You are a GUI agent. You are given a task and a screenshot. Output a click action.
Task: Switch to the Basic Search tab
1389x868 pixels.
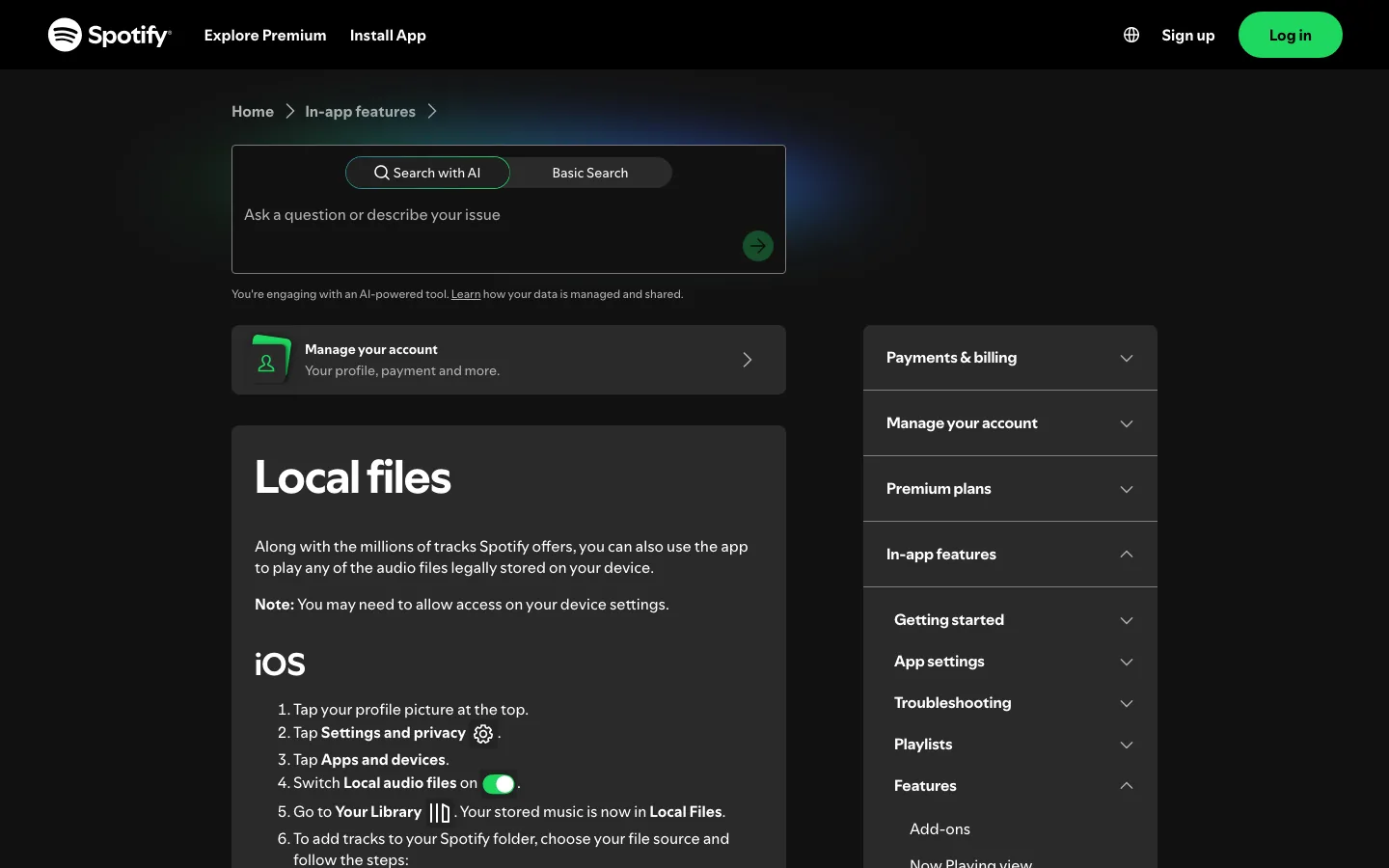(590, 173)
